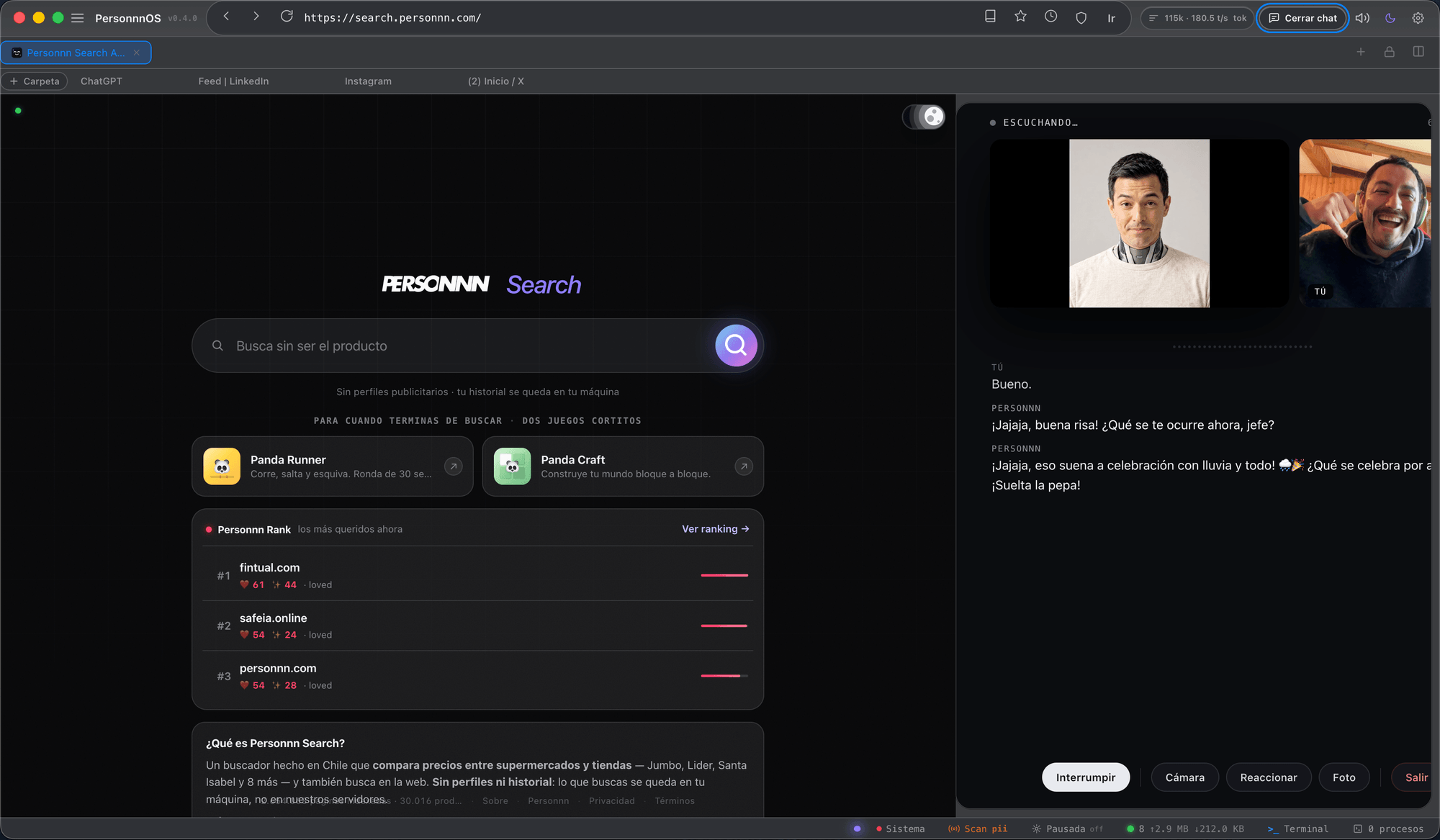Viewport: 1440px width, 840px height.
Task: Toggle dark mode moon icon
Action: pyautogui.click(x=1390, y=18)
